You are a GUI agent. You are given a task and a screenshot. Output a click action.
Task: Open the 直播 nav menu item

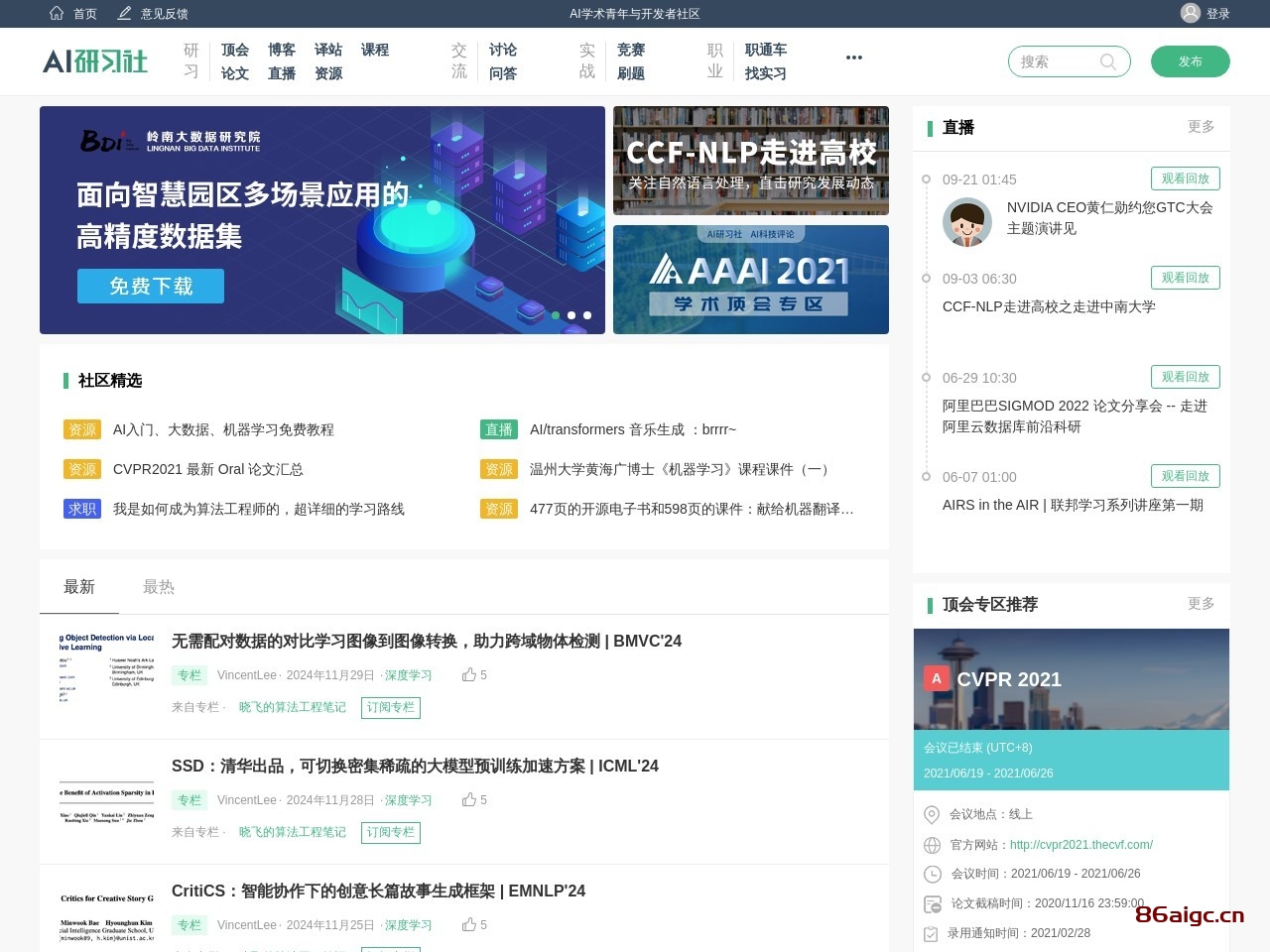[282, 73]
